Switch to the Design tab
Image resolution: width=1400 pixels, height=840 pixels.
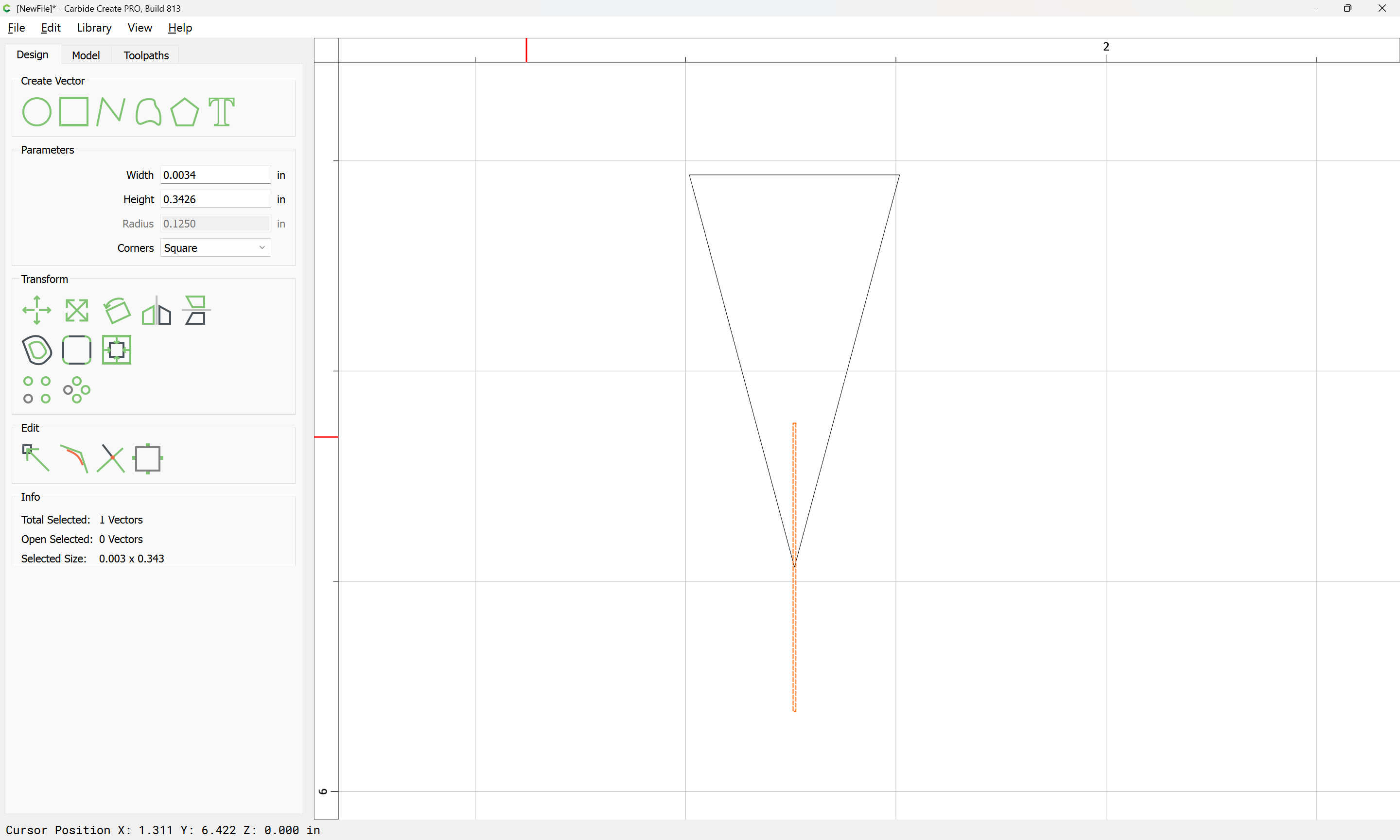(x=32, y=55)
